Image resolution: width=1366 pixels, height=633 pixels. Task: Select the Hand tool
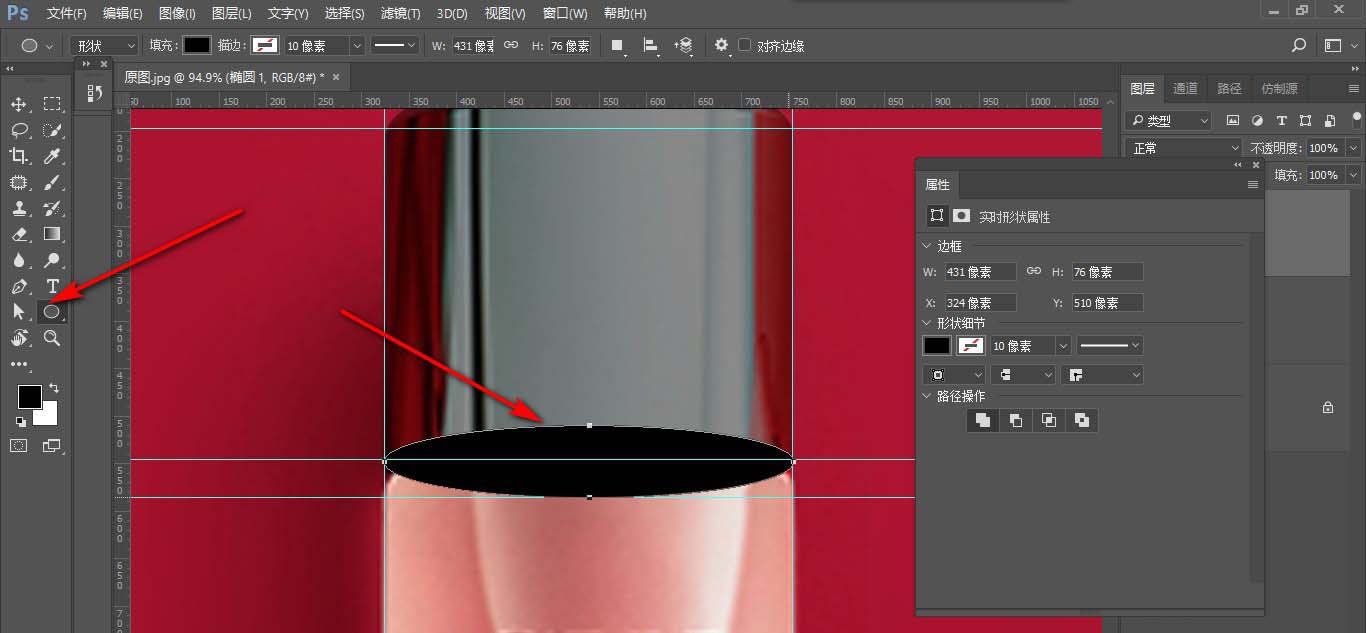click(18, 338)
